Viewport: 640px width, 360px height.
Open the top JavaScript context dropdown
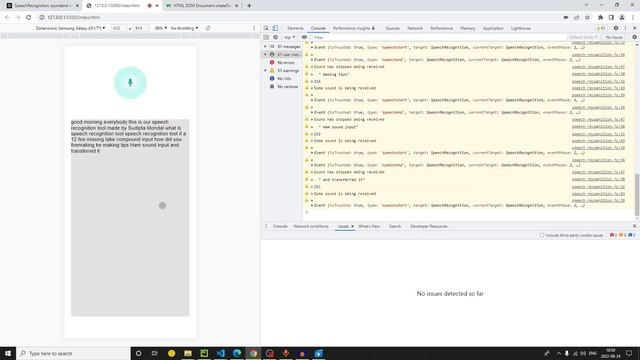pos(289,37)
